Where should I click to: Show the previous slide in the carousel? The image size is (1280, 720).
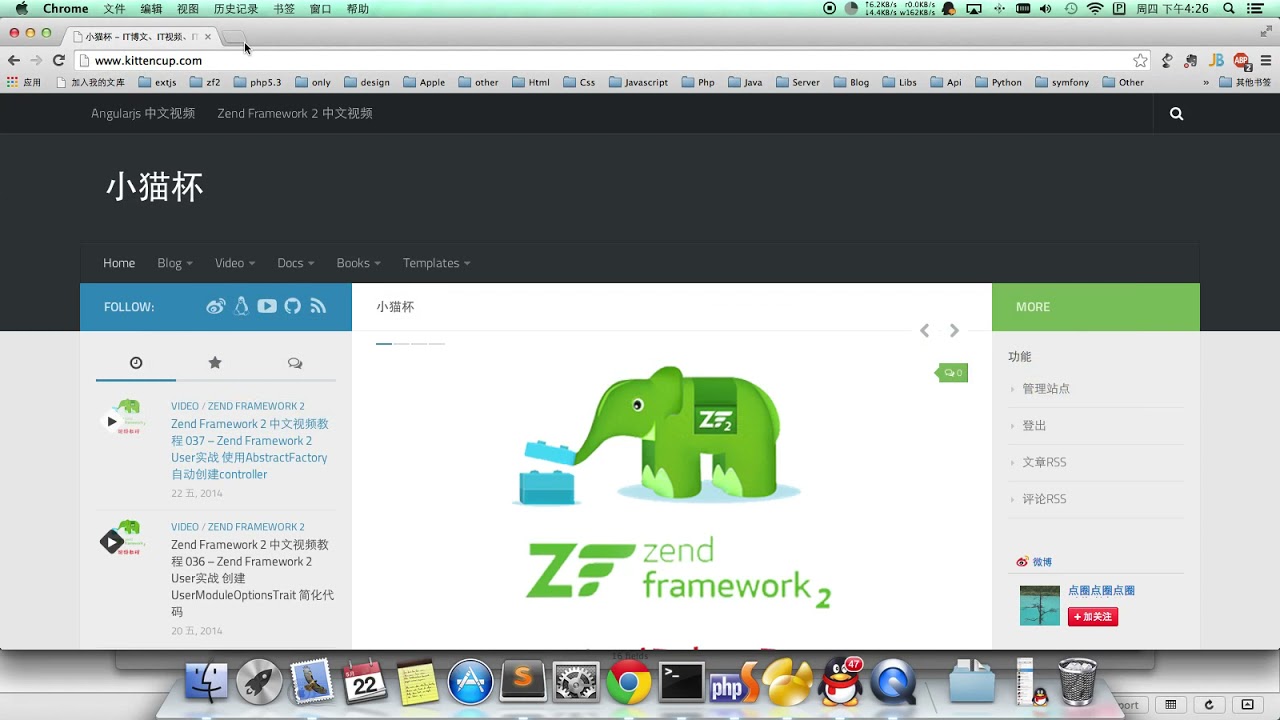pyautogui.click(x=924, y=330)
